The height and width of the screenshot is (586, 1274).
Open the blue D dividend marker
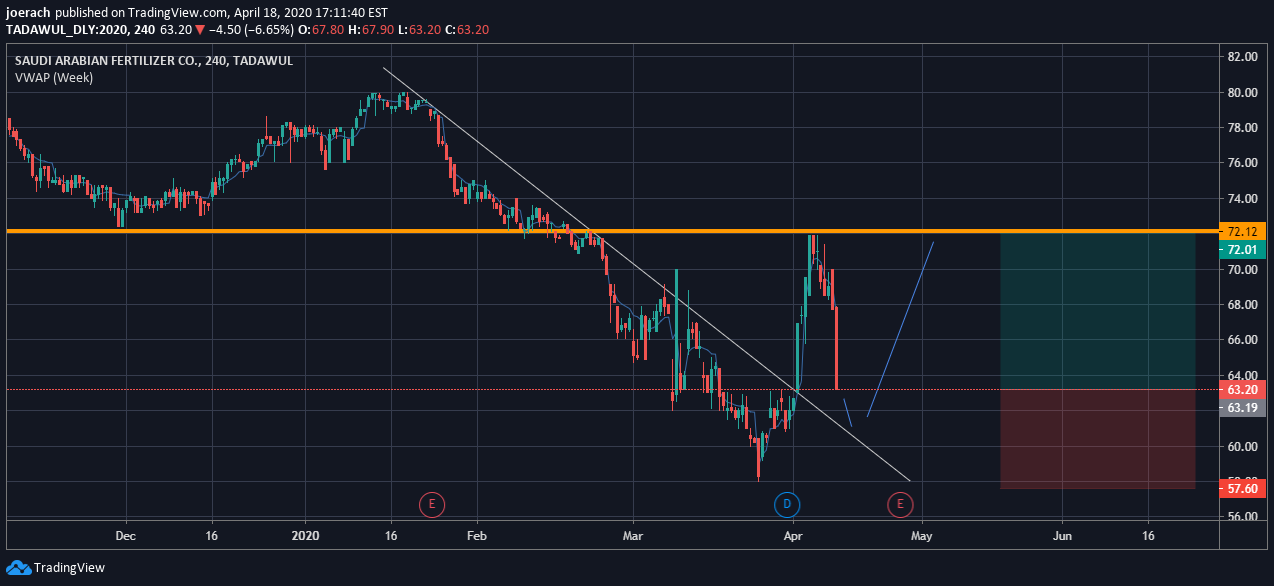coord(787,503)
